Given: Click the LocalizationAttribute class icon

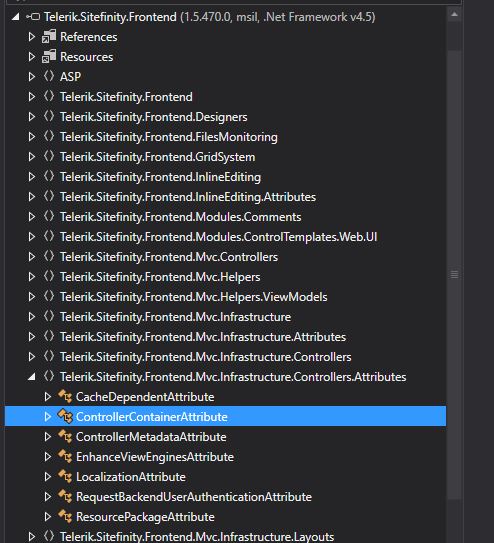Looking at the screenshot, I should click(x=65, y=477).
